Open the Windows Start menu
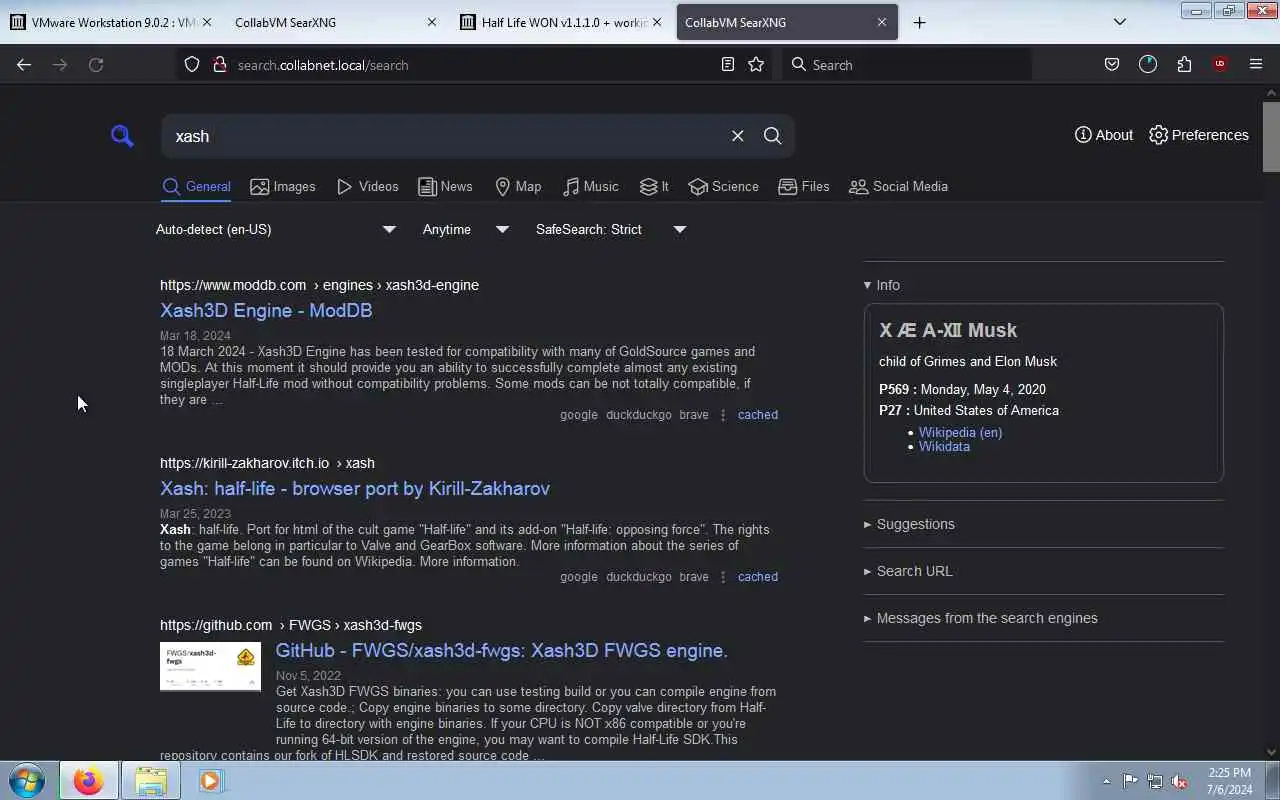The image size is (1280, 800). coord(27,780)
